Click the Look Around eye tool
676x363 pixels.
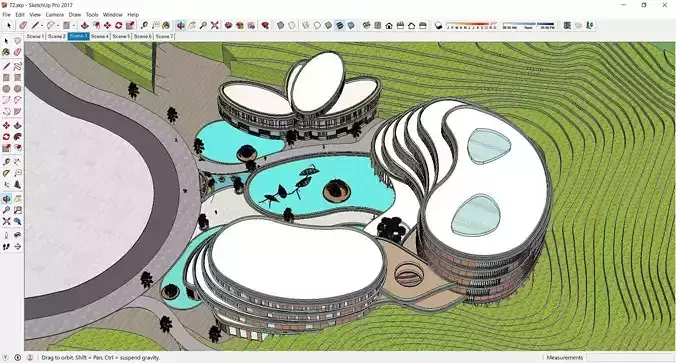pyautogui.click(x=17, y=235)
